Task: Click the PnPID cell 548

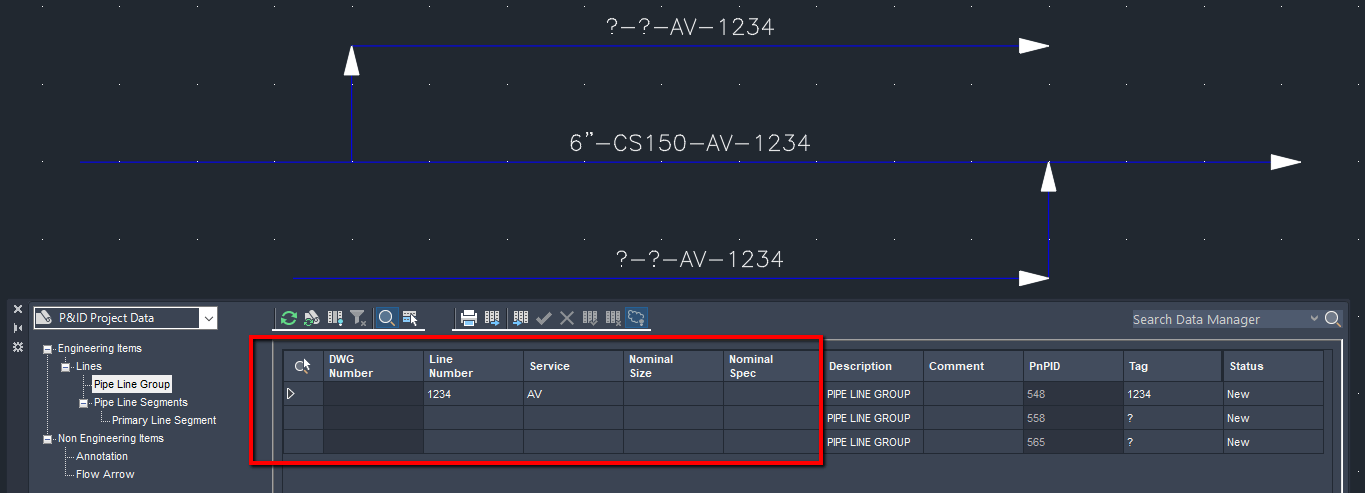Action: coord(1073,394)
